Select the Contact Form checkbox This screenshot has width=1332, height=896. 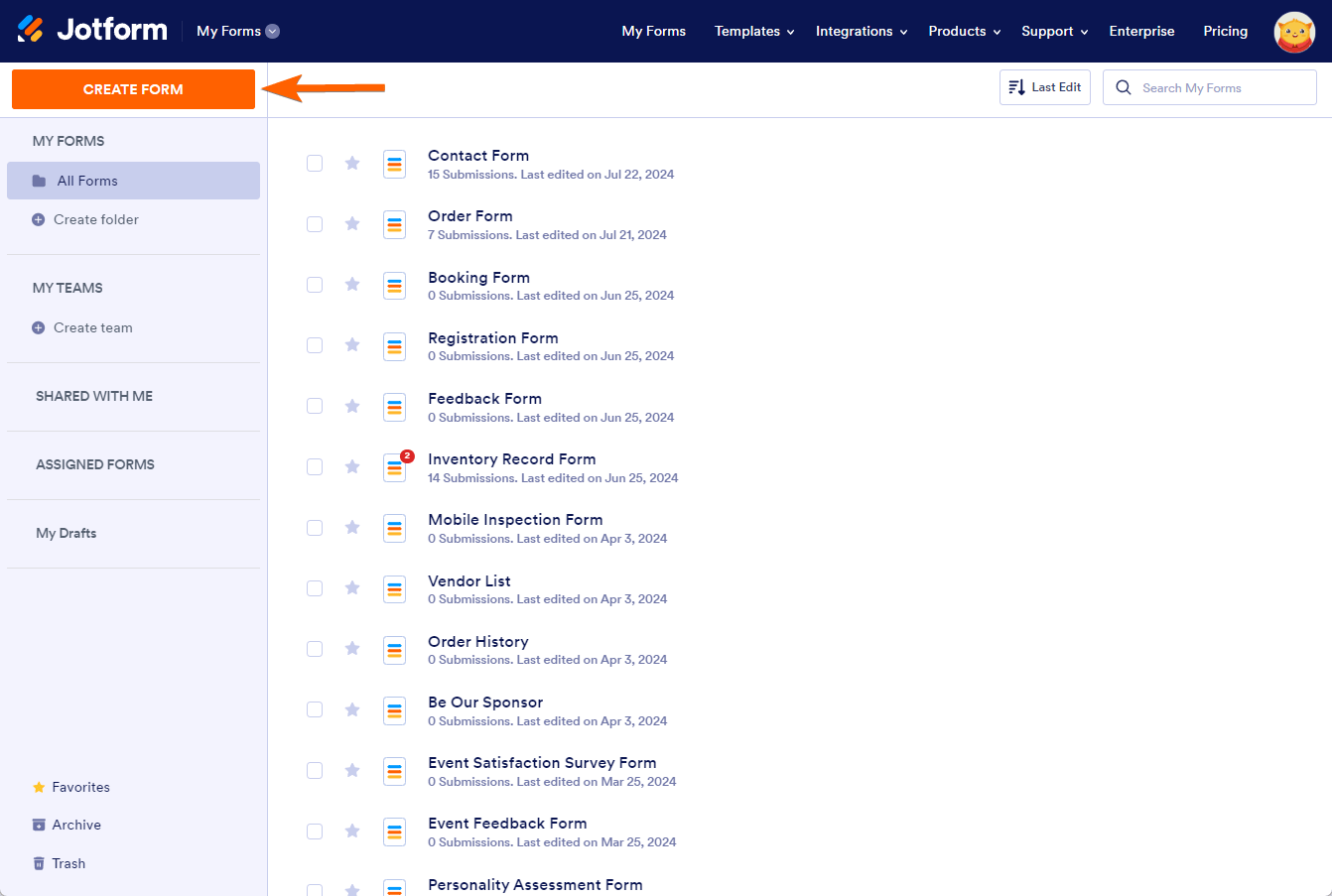click(315, 164)
